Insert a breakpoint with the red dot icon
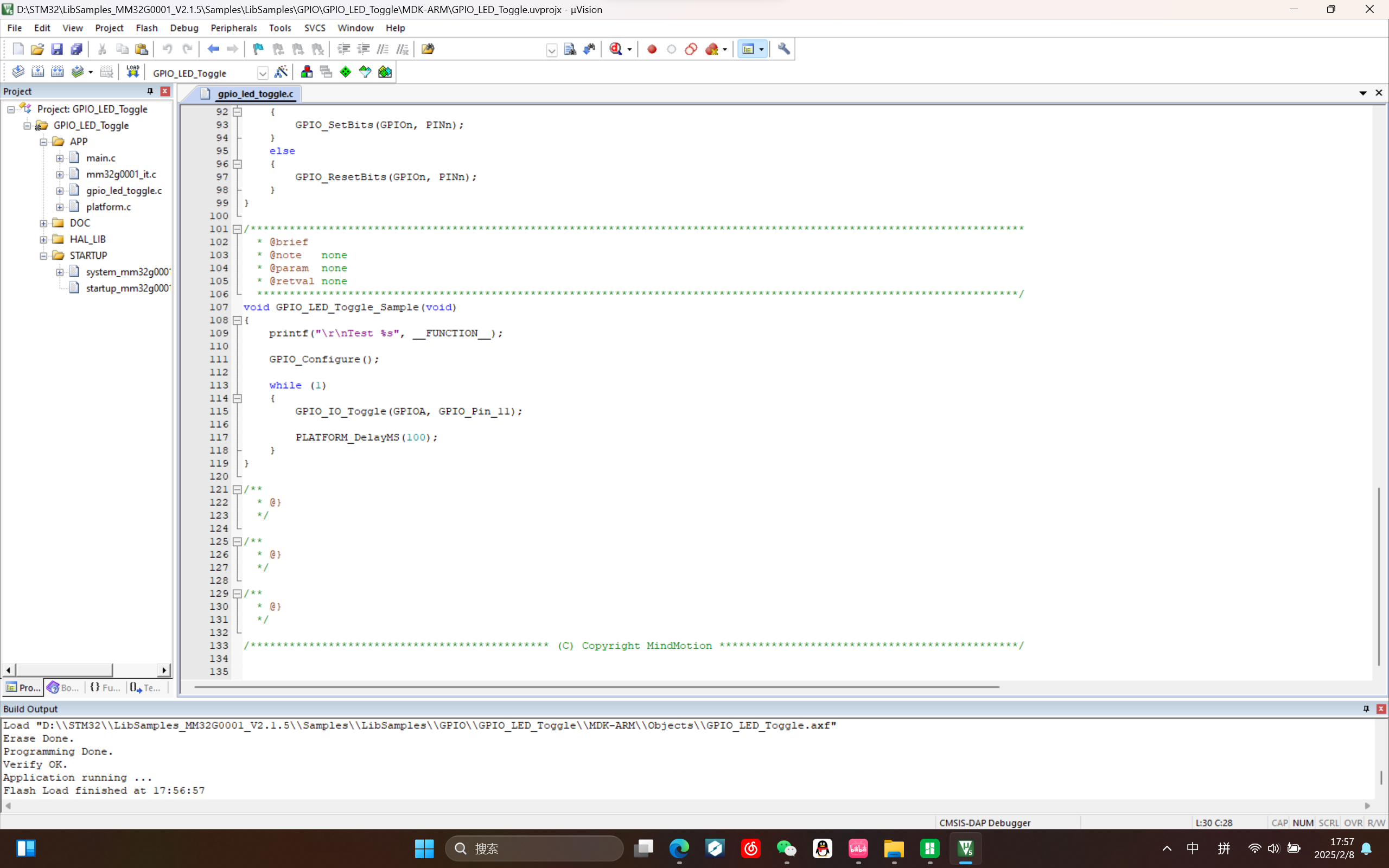The height and width of the screenshot is (868, 1389). click(x=652, y=49)
